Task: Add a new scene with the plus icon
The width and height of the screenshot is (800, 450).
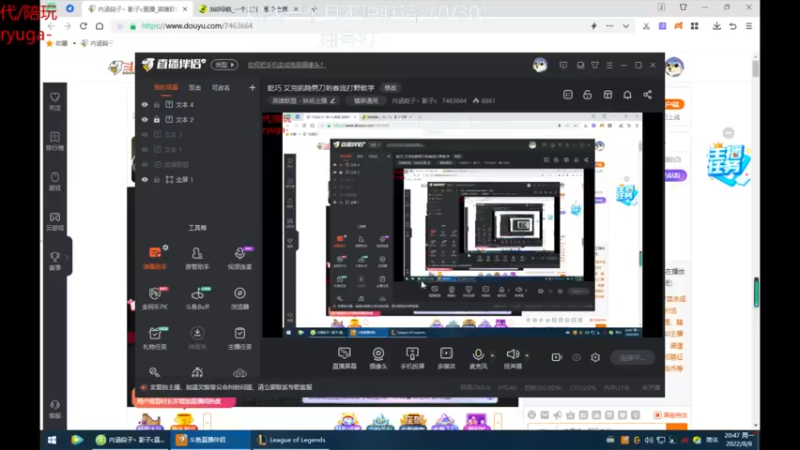Action: (252, 88)
